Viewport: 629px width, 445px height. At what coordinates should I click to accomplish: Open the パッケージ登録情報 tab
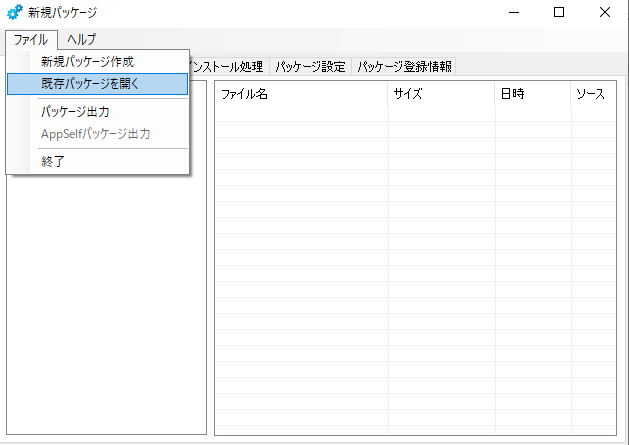pos(404,67)
